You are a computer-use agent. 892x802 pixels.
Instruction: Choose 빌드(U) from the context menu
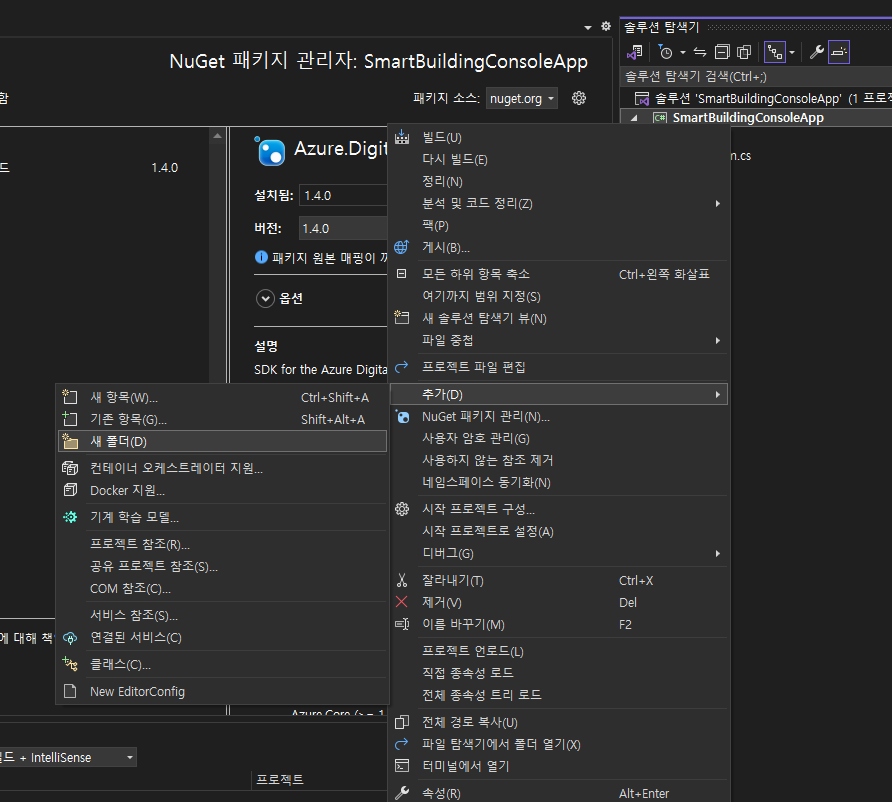pos(441,138)
